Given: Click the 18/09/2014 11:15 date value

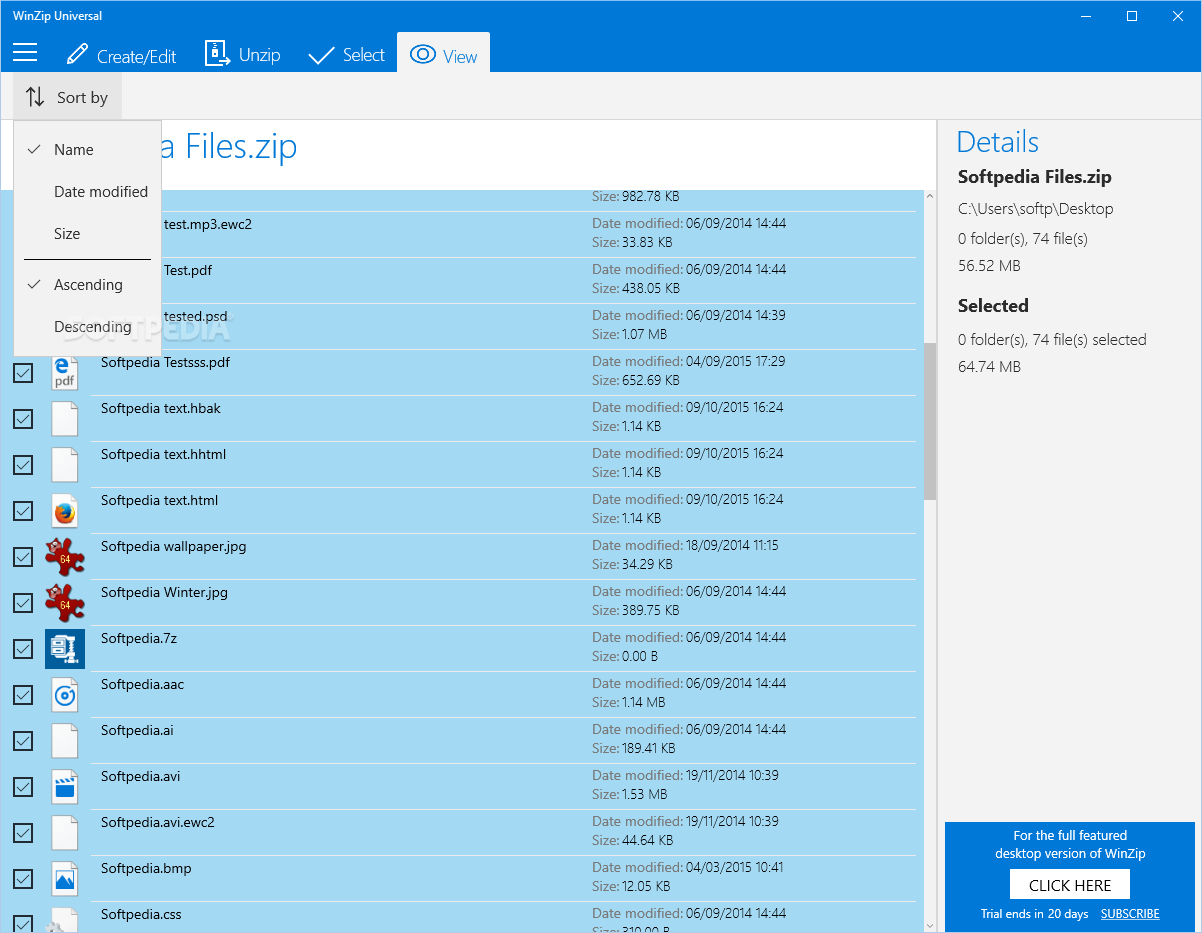Looking at the screenshot, I should 732,545.
